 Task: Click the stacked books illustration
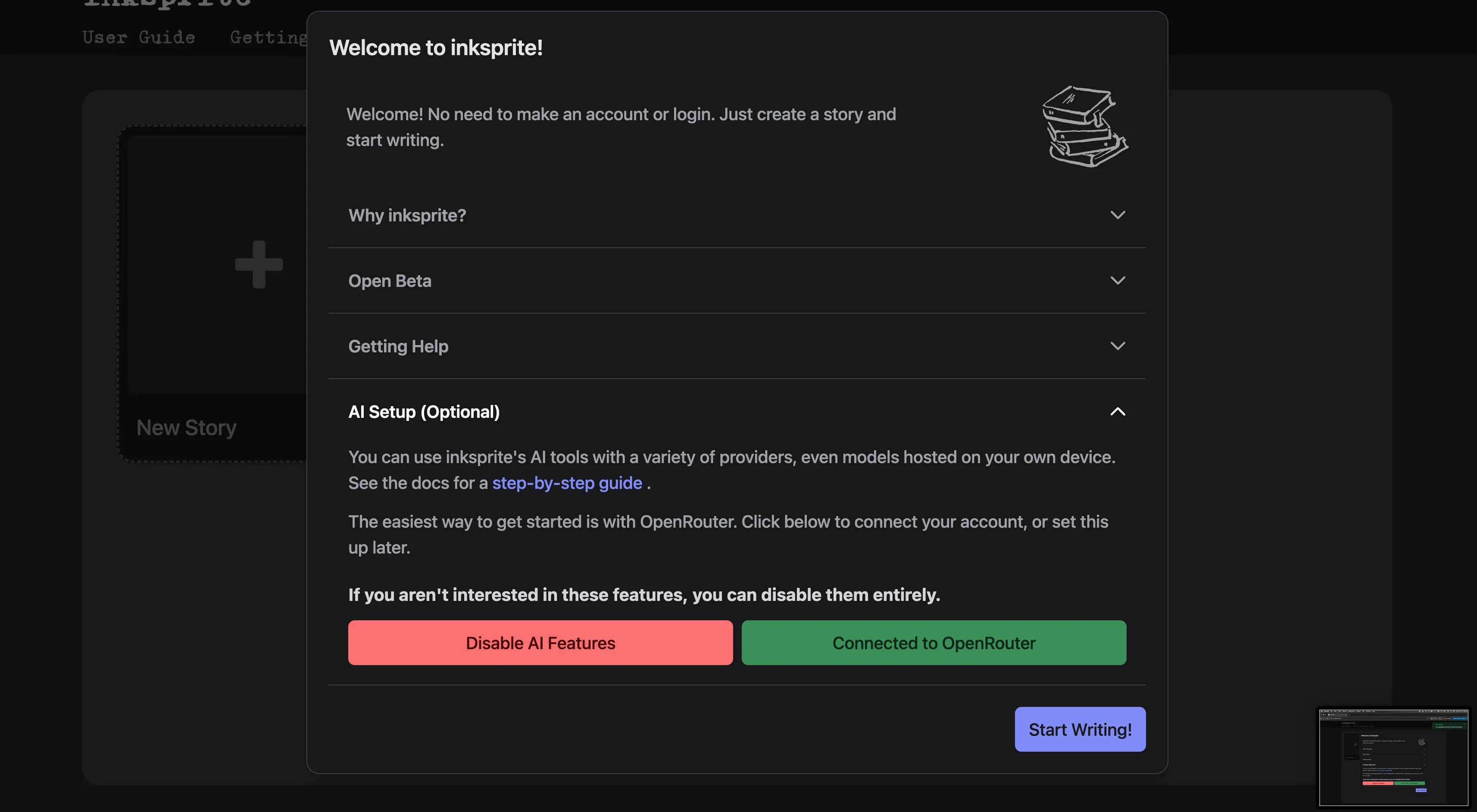[x=1084, y=127]
